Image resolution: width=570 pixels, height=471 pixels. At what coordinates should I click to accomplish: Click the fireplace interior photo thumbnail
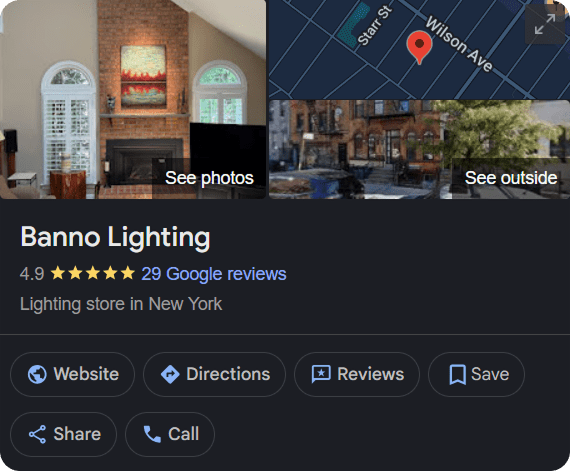click(x=133, y=99)
